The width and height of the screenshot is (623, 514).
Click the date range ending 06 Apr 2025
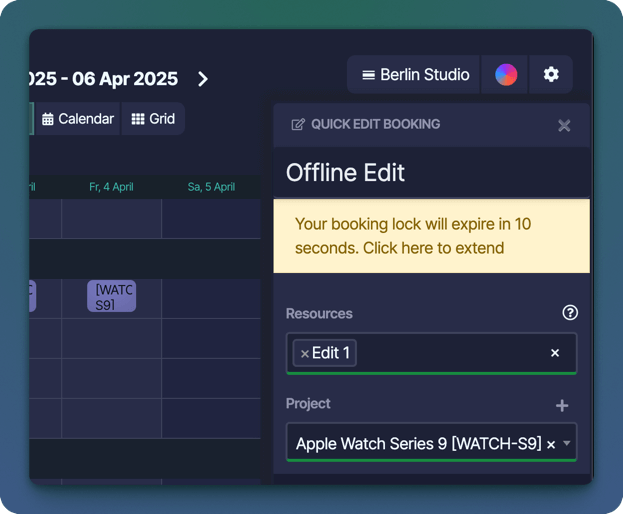coord(104,79)
